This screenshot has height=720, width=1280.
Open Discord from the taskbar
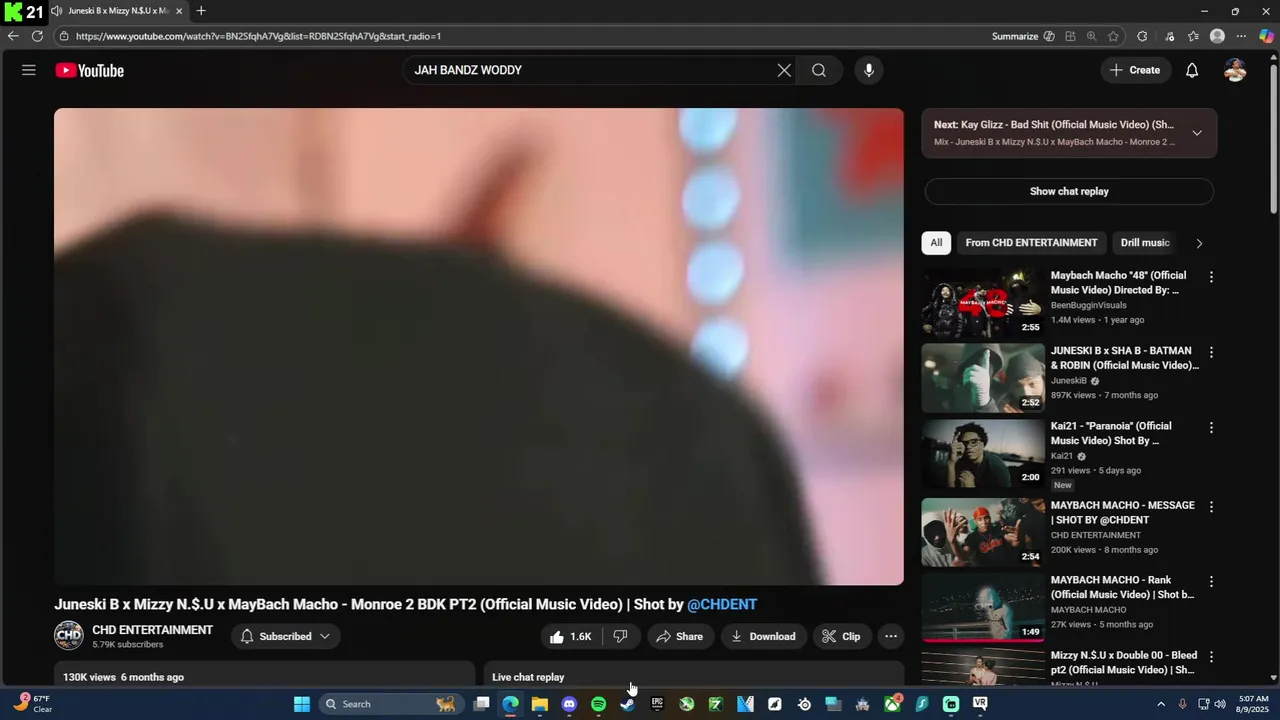pyautogui.click(x=569, y=704)
